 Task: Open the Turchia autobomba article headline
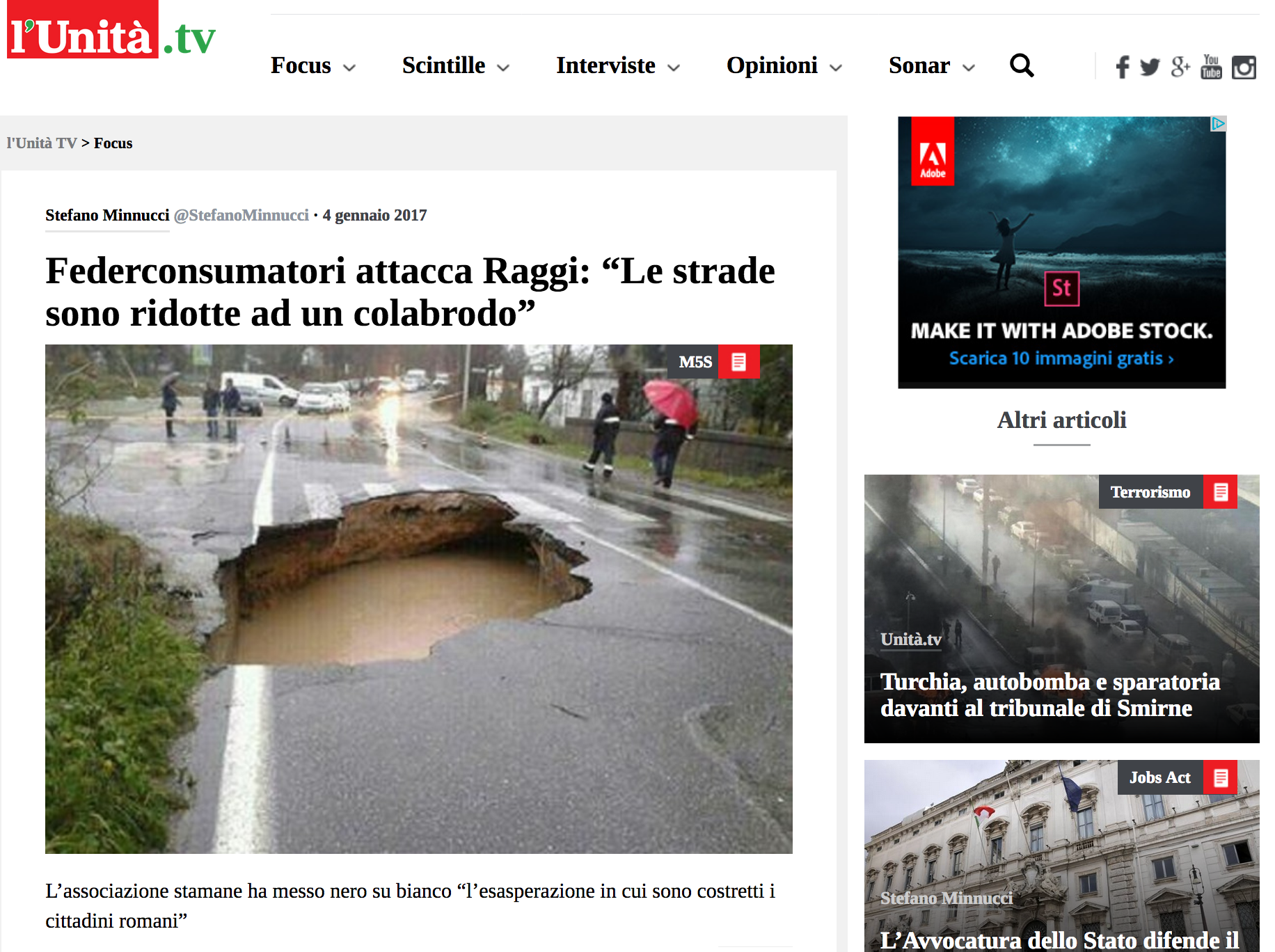point(1050,695)
